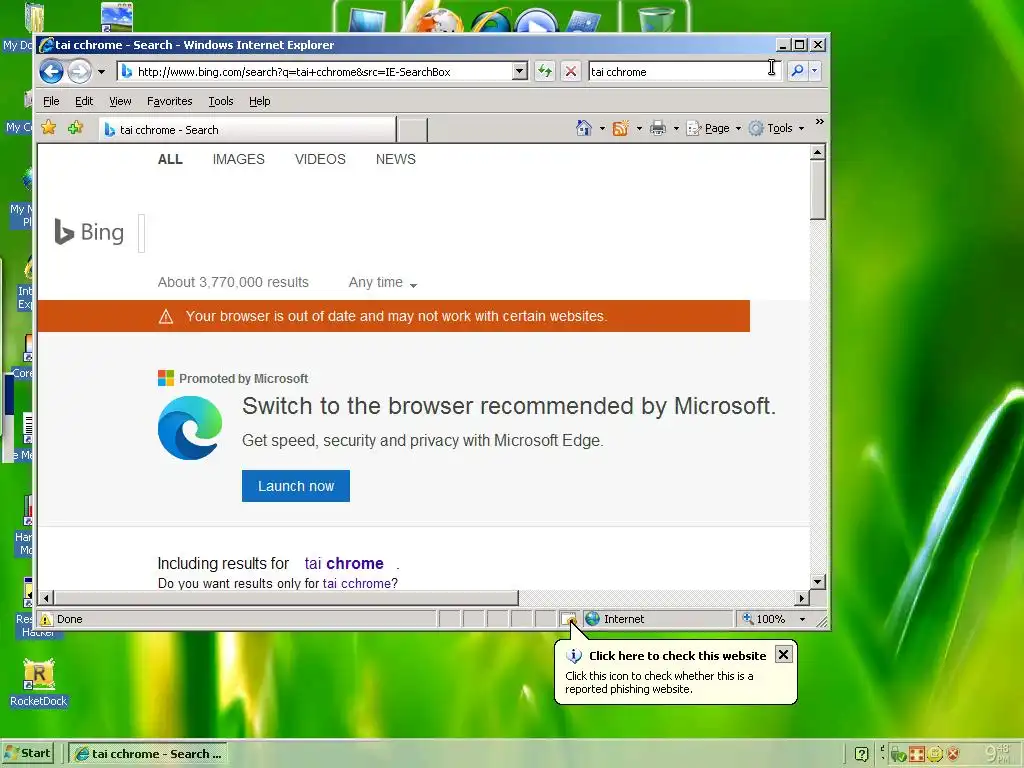The width and height of the screenshot is (1024, 768).
Task: Open the Windows Start menu
Action: (27, 754)
